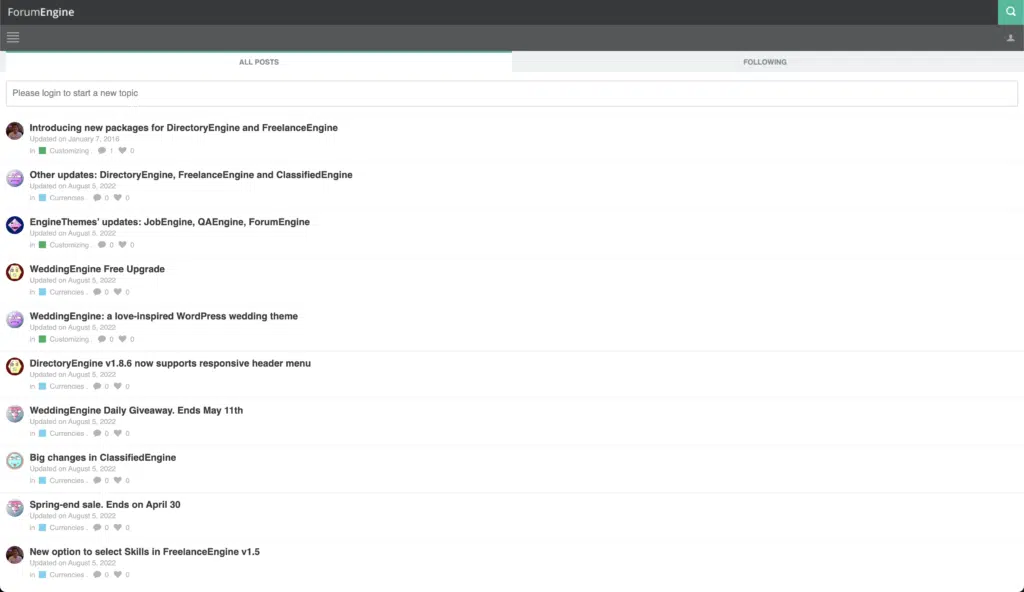1024x592 pixels.
Task: Open the user account icon
Action: (x=1010, y=38)
